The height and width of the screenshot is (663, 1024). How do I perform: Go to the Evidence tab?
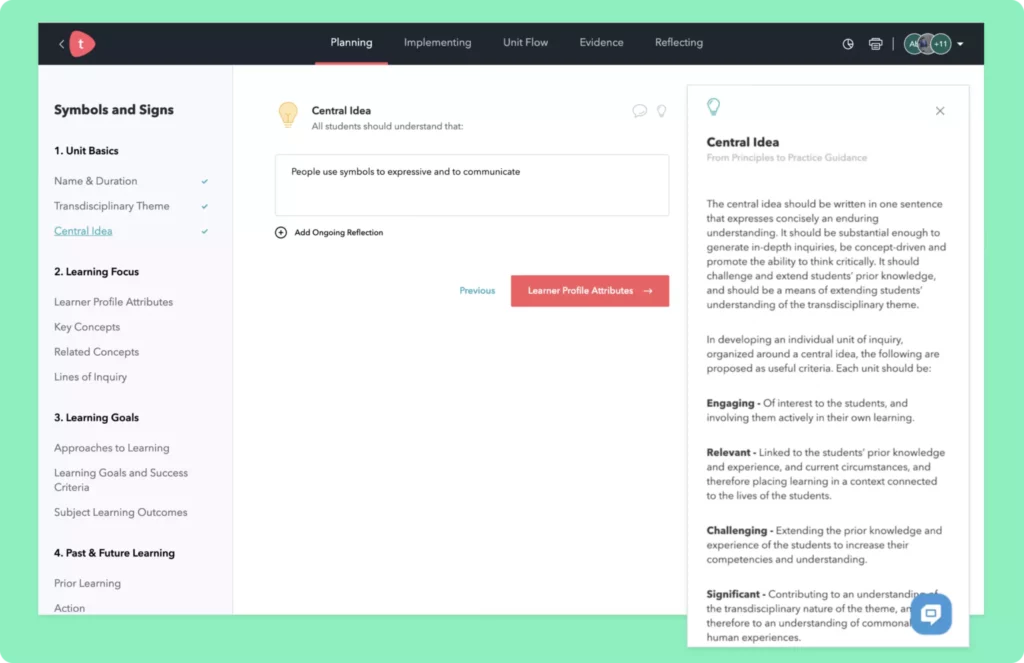tap(601, 43)
